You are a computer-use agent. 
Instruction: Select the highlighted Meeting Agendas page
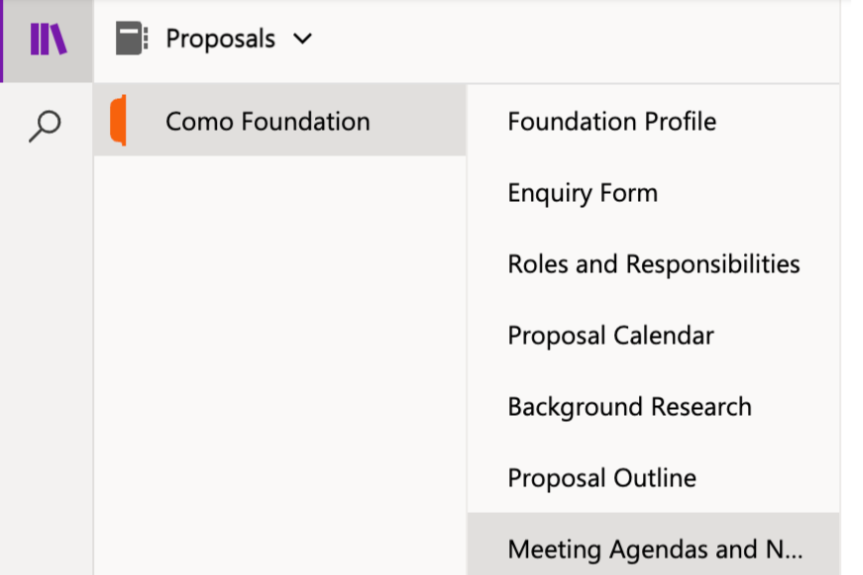pyautogui.click(x=655, y=549)
